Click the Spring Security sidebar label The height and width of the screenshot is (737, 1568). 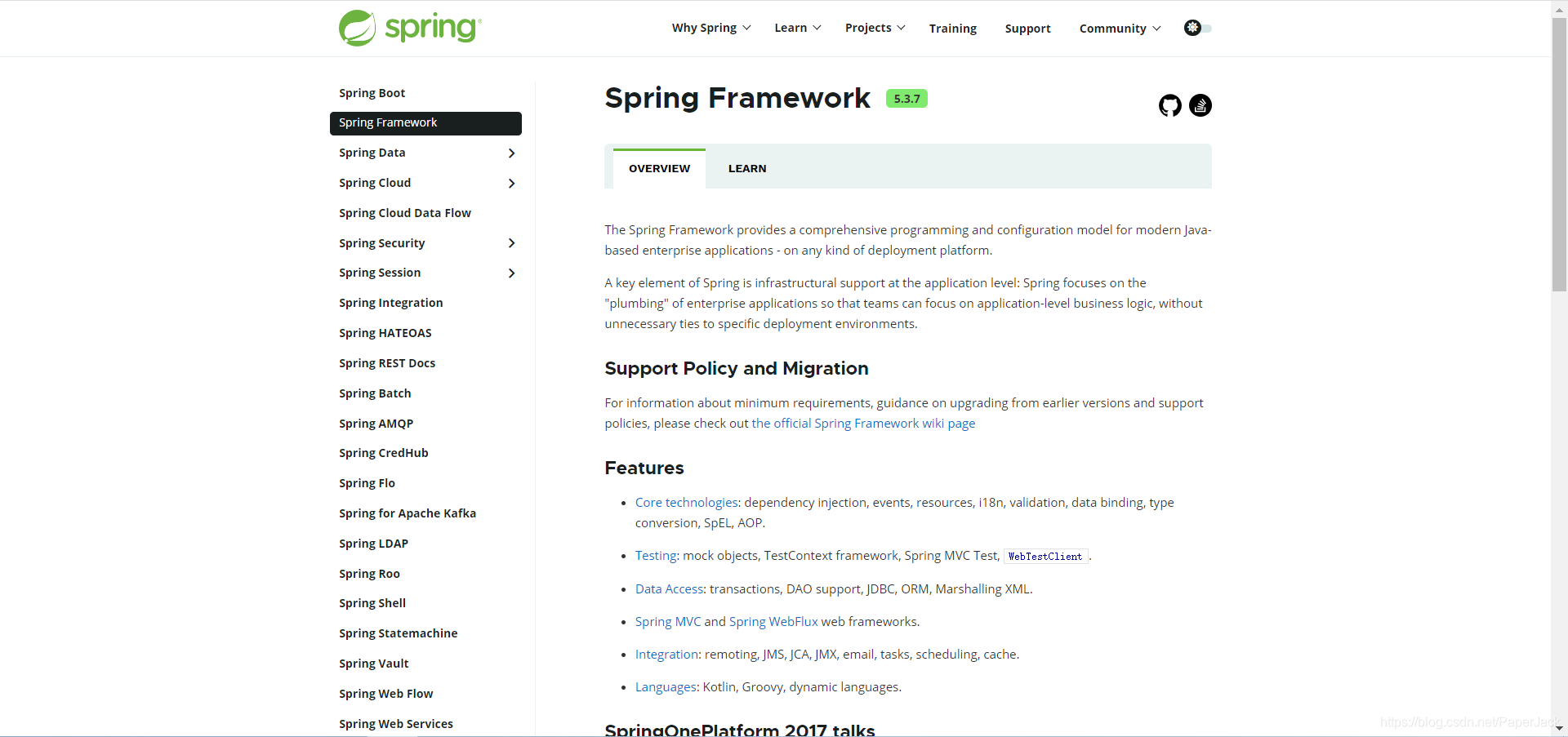click(x=381, y=243)
